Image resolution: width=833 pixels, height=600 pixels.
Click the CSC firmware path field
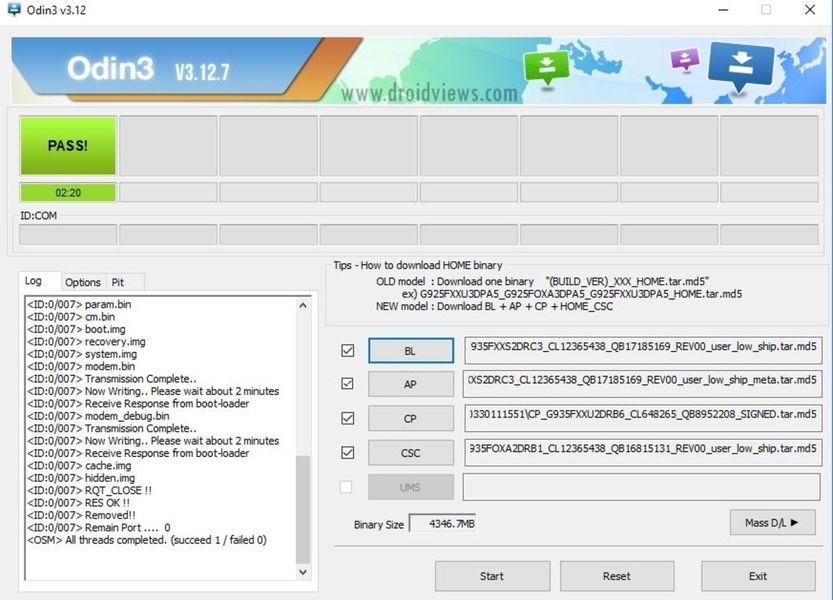[x=643, y=452]
